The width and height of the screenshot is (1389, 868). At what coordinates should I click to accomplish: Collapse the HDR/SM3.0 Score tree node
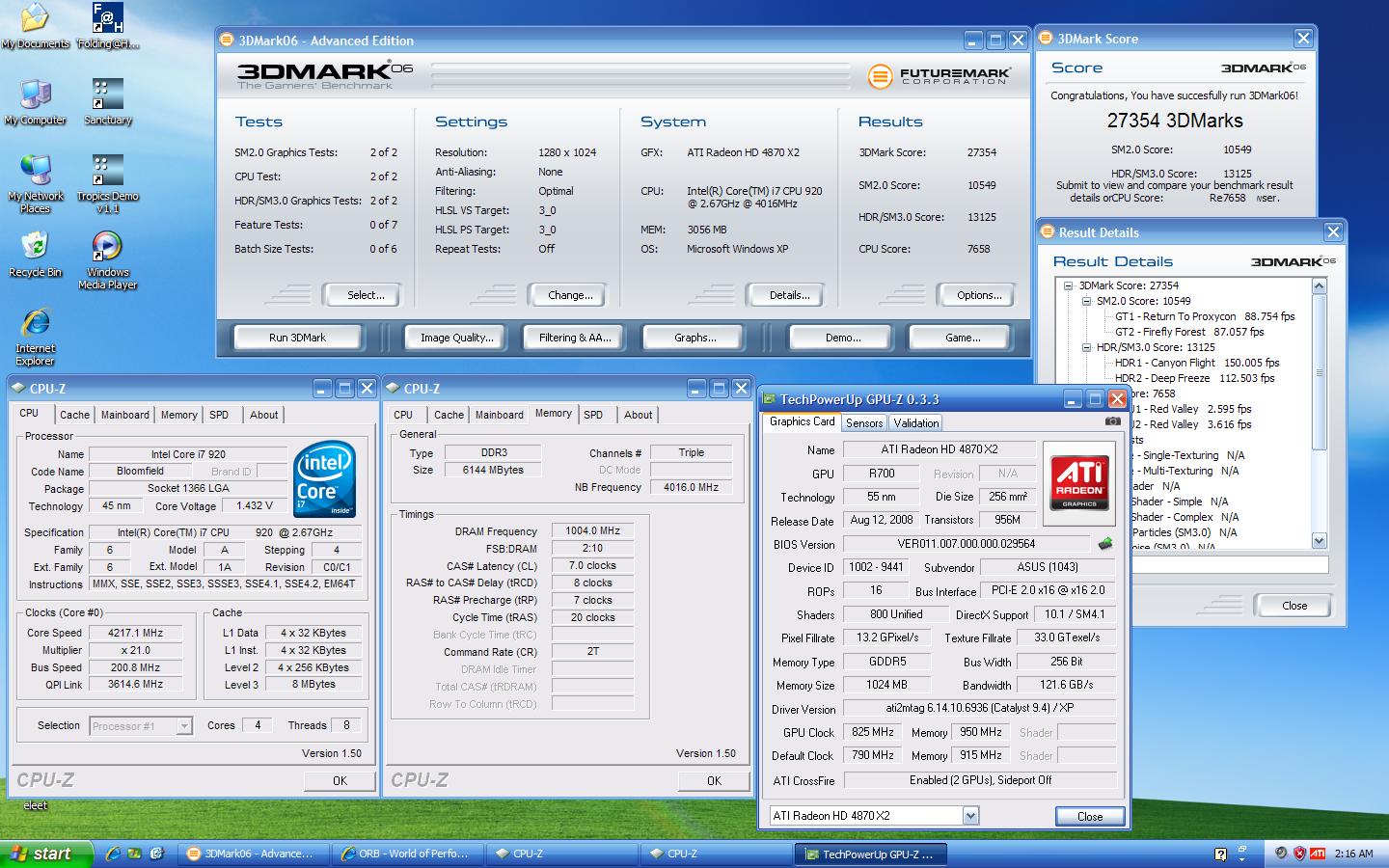[1086, 347]
